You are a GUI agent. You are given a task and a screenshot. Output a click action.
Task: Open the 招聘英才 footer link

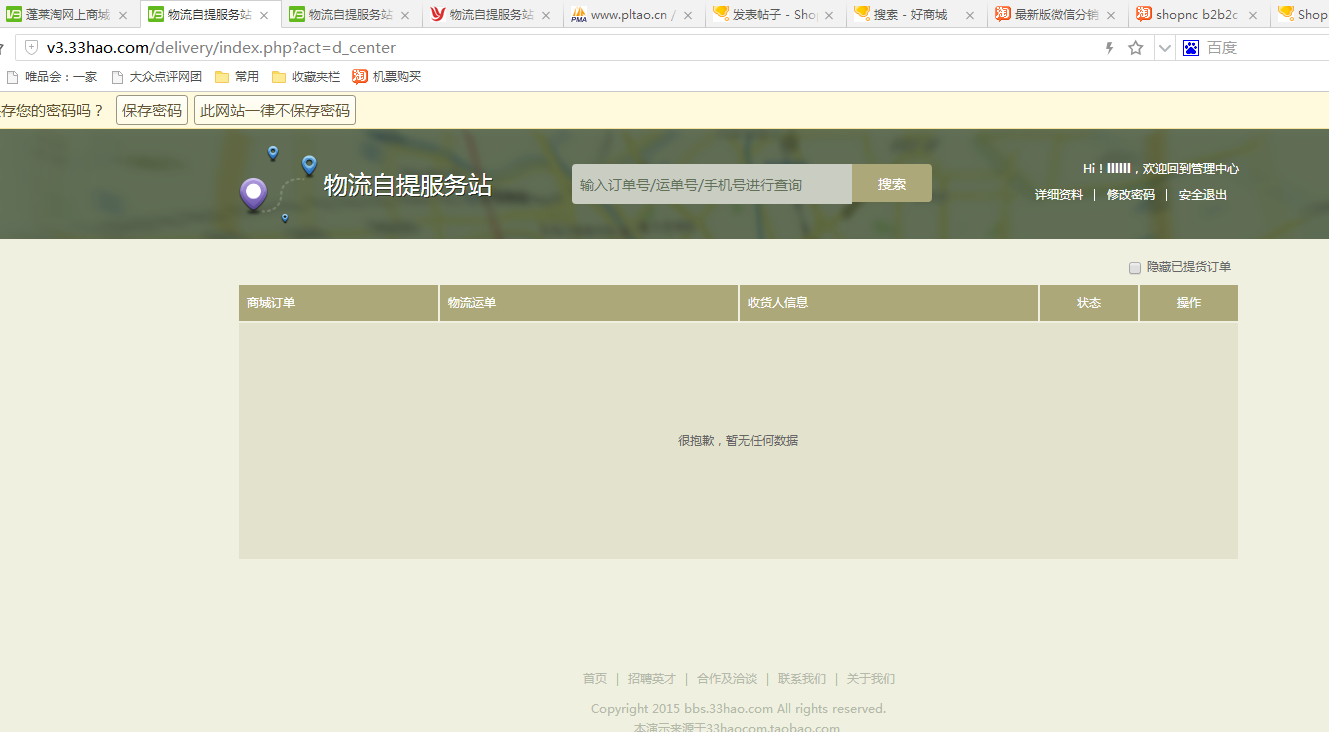click(652, 679)
